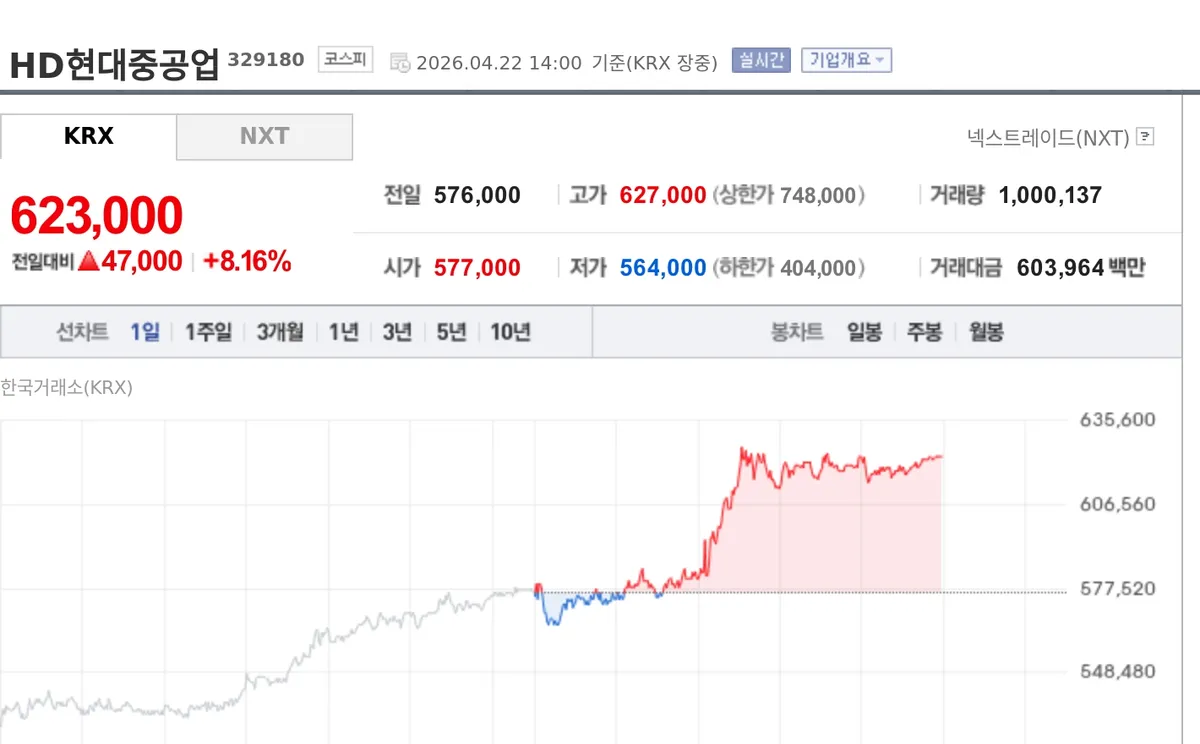Select the 3년 chart period
Screen dimensions: 1200x744
[397, 333]
